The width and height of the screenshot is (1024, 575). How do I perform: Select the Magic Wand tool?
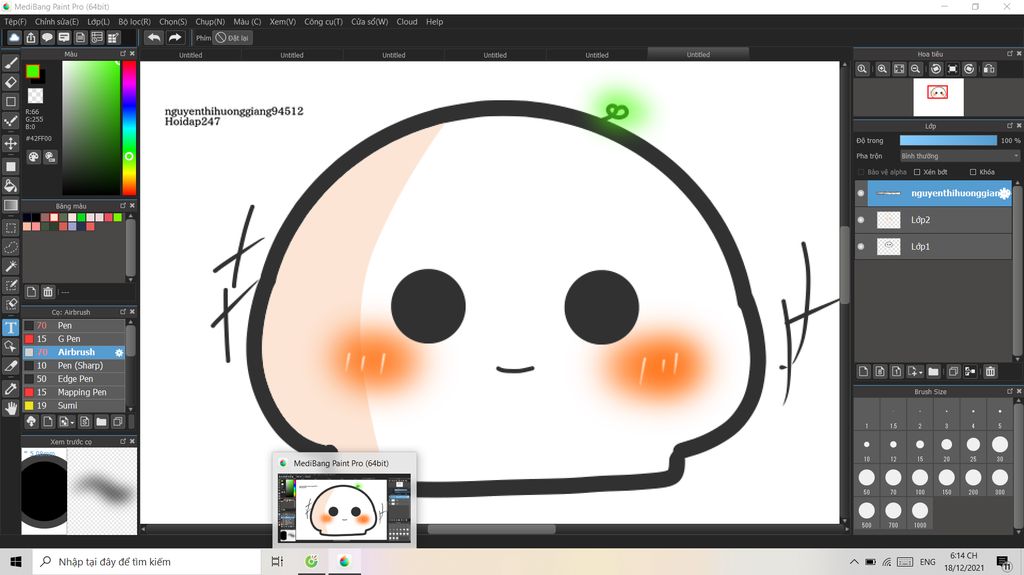10,266
